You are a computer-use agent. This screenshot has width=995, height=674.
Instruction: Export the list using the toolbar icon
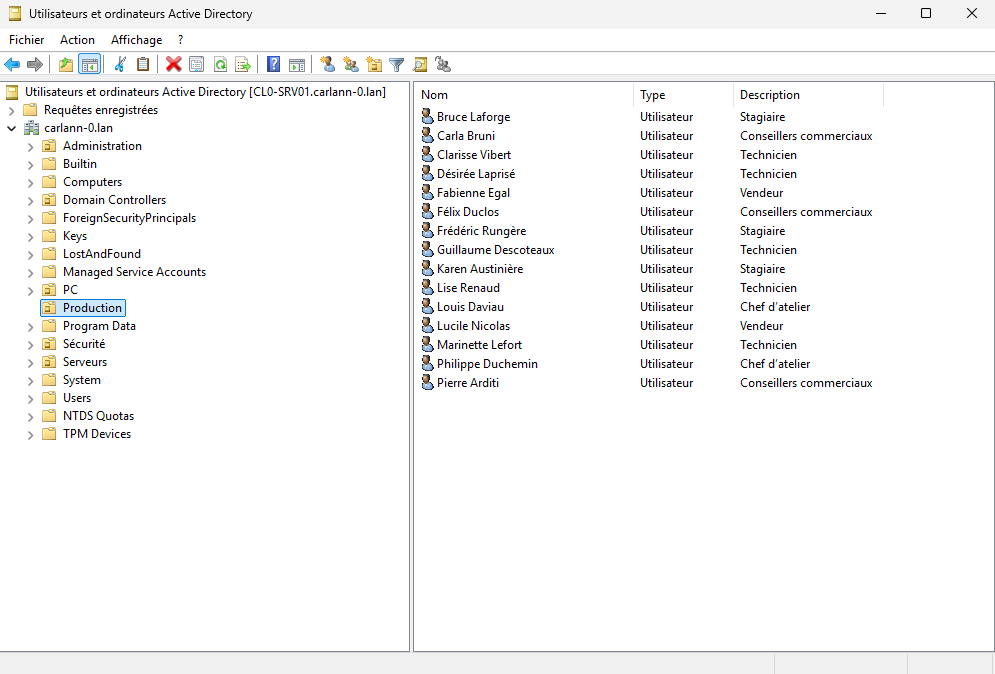coord(243,64)
